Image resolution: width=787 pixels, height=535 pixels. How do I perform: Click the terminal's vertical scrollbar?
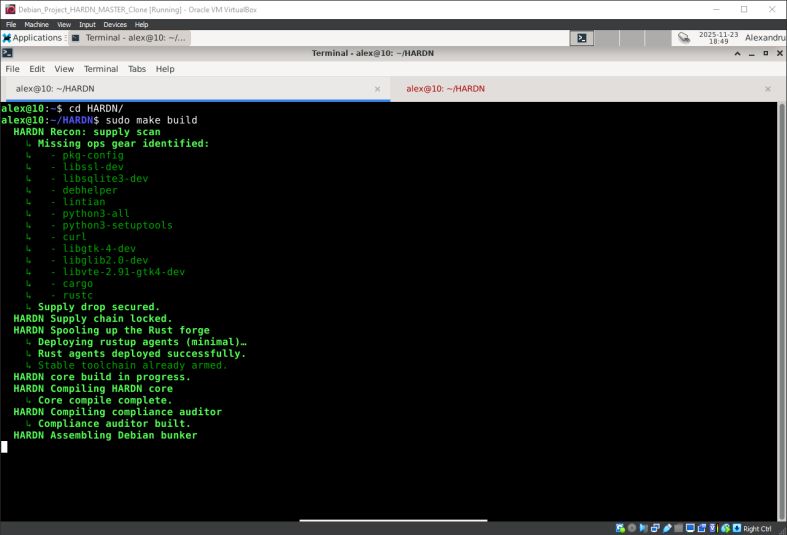click(x=781, y=311)
